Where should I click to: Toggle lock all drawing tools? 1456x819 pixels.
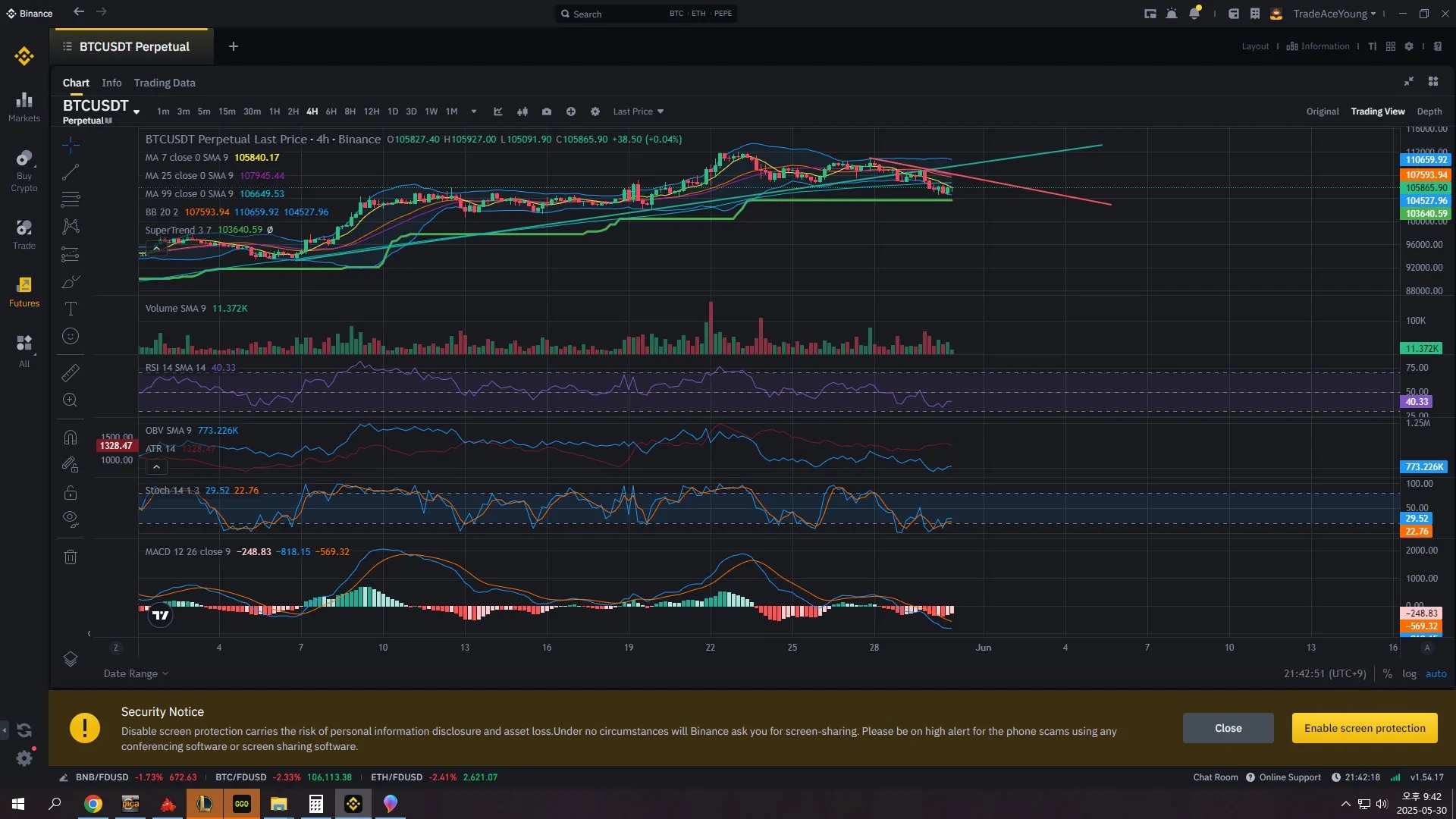click(x=71, y=493)
